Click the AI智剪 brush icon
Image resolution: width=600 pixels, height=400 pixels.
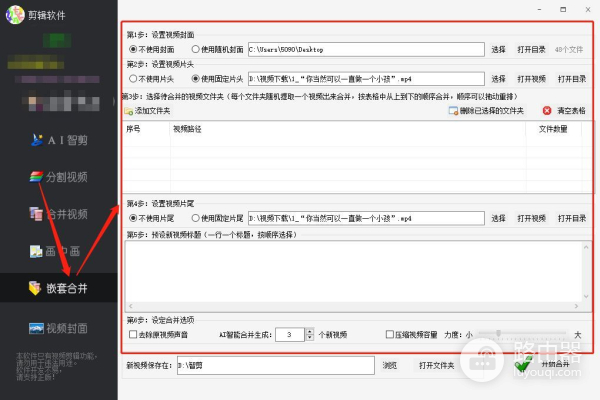[x=37, y=140]
